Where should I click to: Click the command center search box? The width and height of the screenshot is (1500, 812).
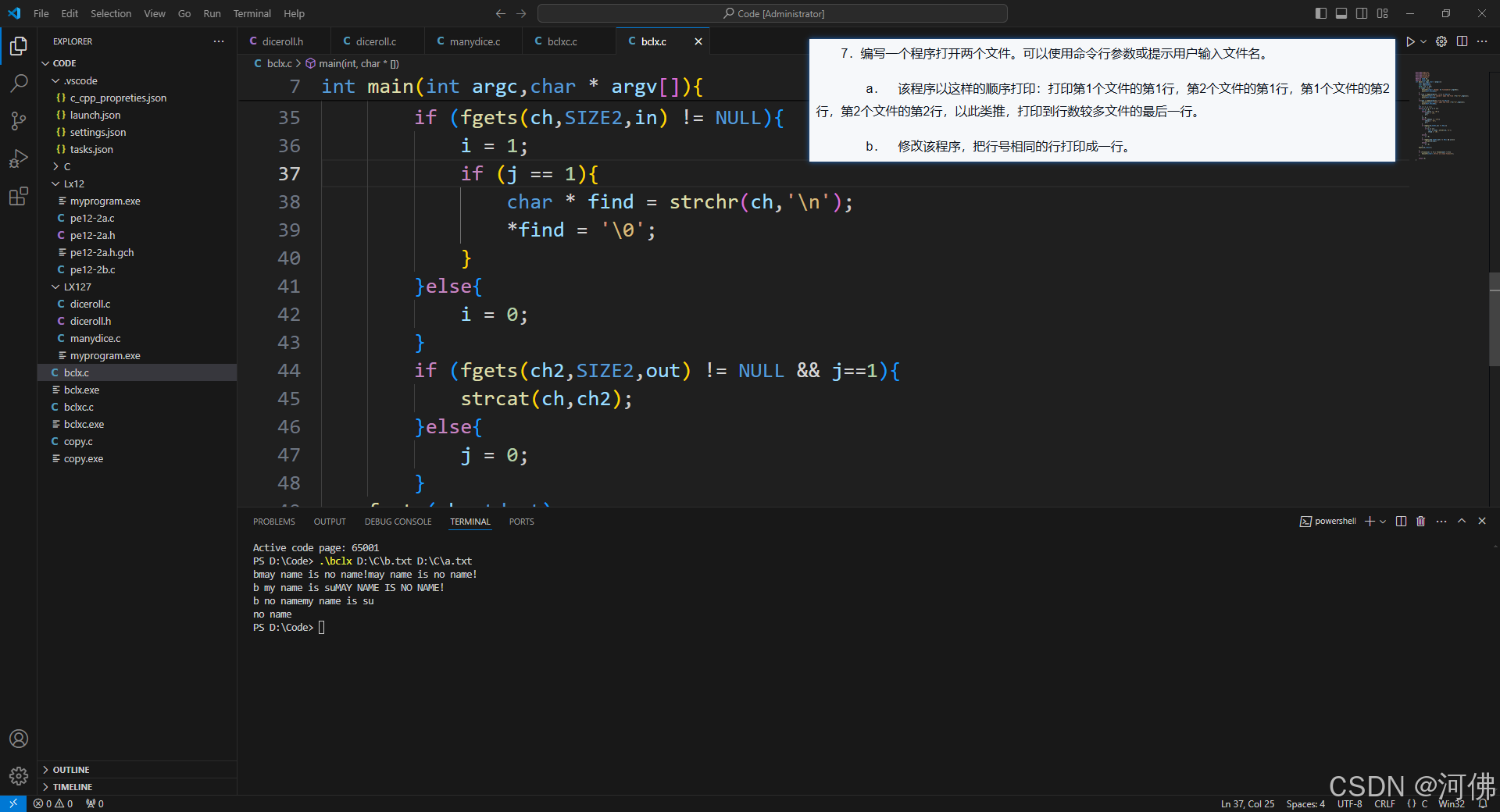click(x=773, y=13)
